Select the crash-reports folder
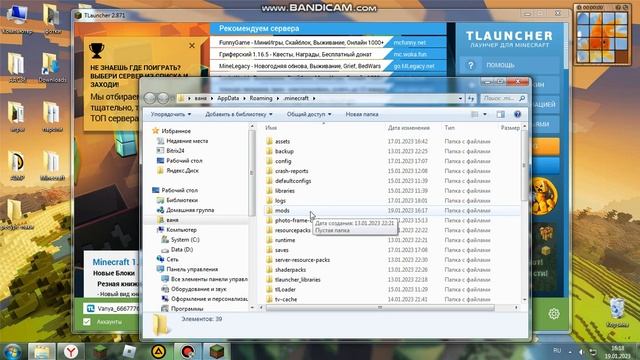640x360 pixels. click(291, 171)
